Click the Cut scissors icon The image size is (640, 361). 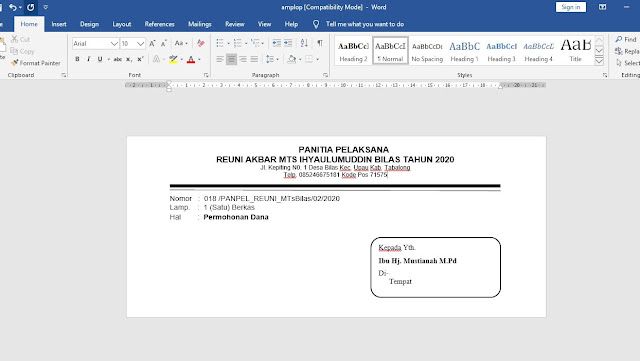[x=15, y=39]
